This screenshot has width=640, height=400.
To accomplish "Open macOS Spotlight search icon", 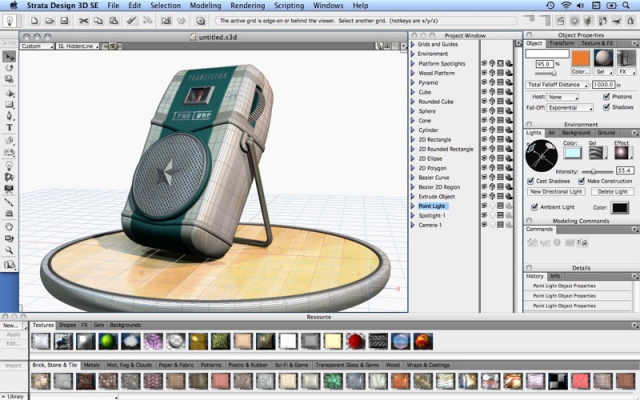I will pos(626,5).
